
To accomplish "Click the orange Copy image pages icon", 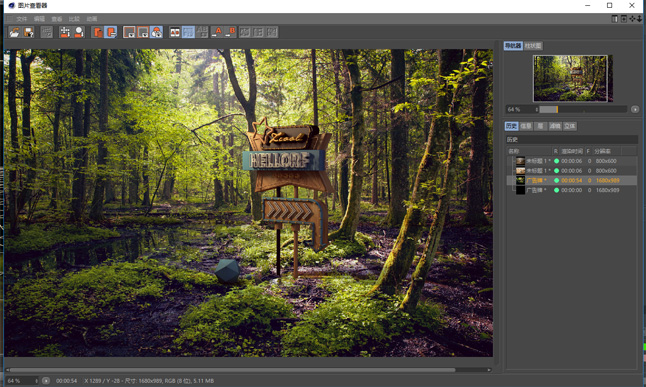I will coord(98,32).
